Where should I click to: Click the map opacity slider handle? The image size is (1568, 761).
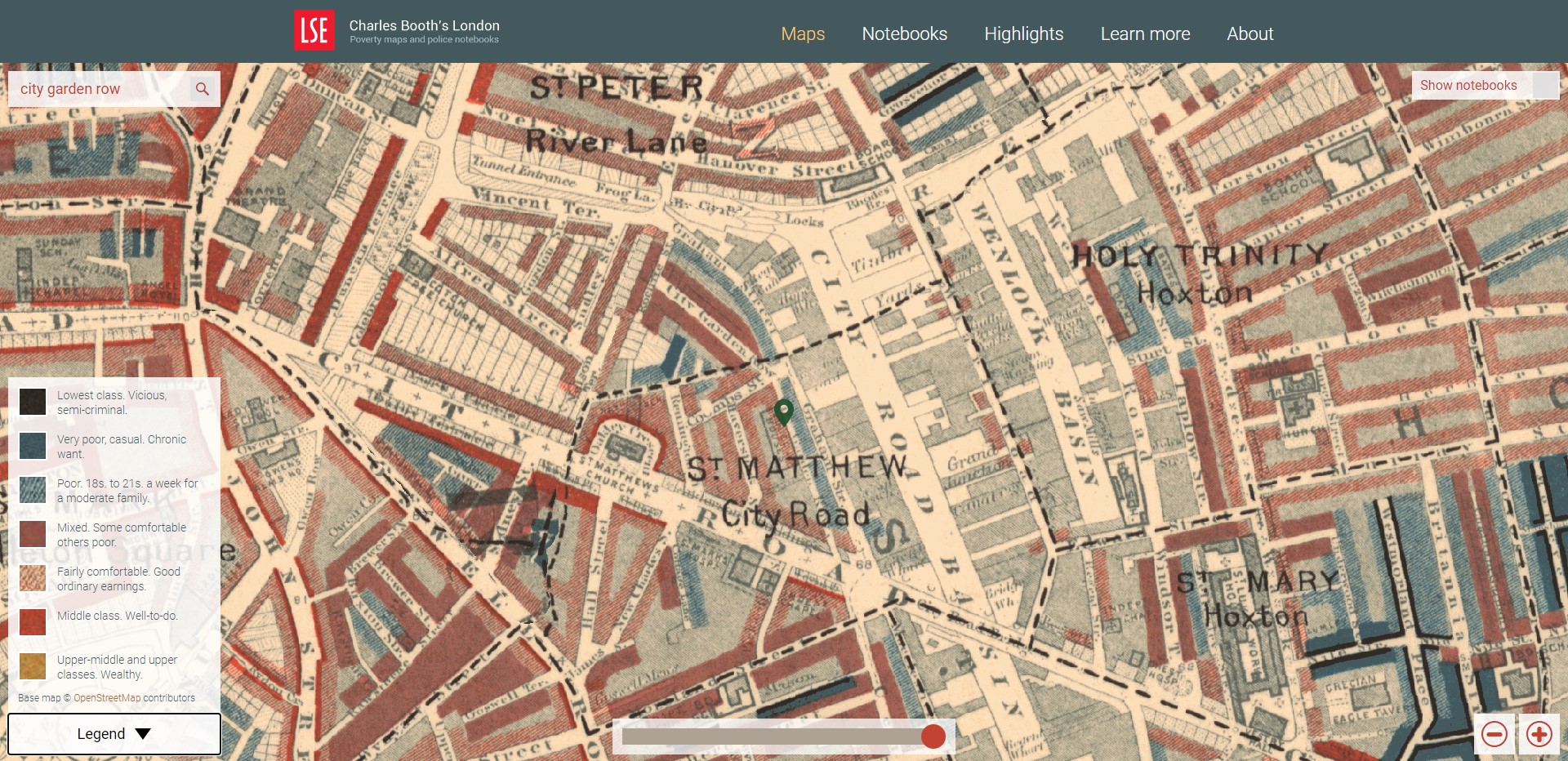pos(933,737)
